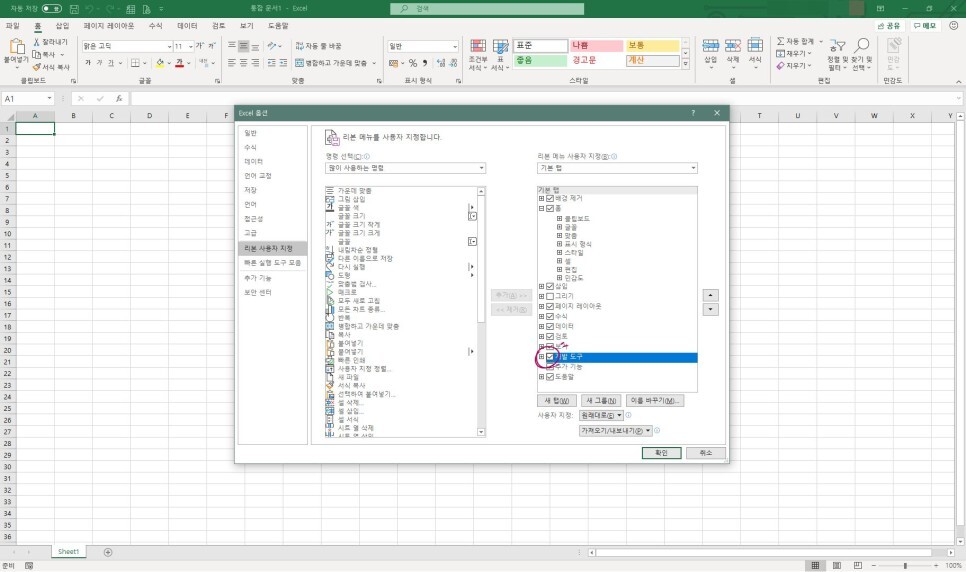Click the Sort and Filter (정렬 및 필터) icon
The image size is (966, 572).
(837, 46)
